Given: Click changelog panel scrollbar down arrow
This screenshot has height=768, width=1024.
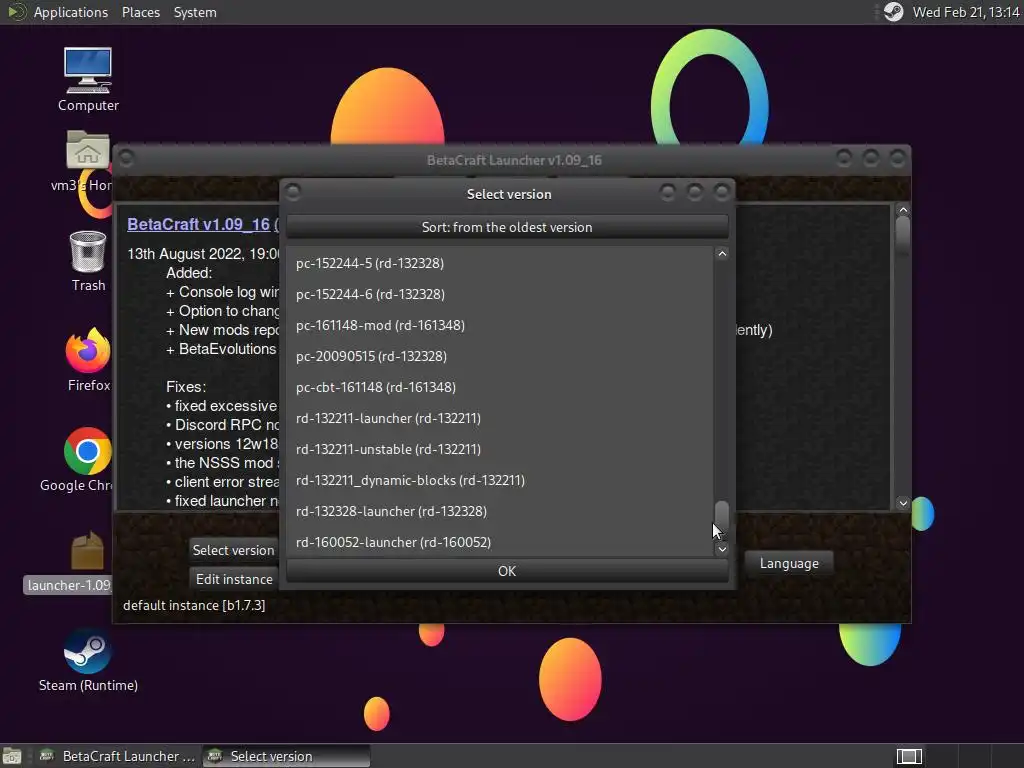Looking at the screenshot, I should pos(903,503).
